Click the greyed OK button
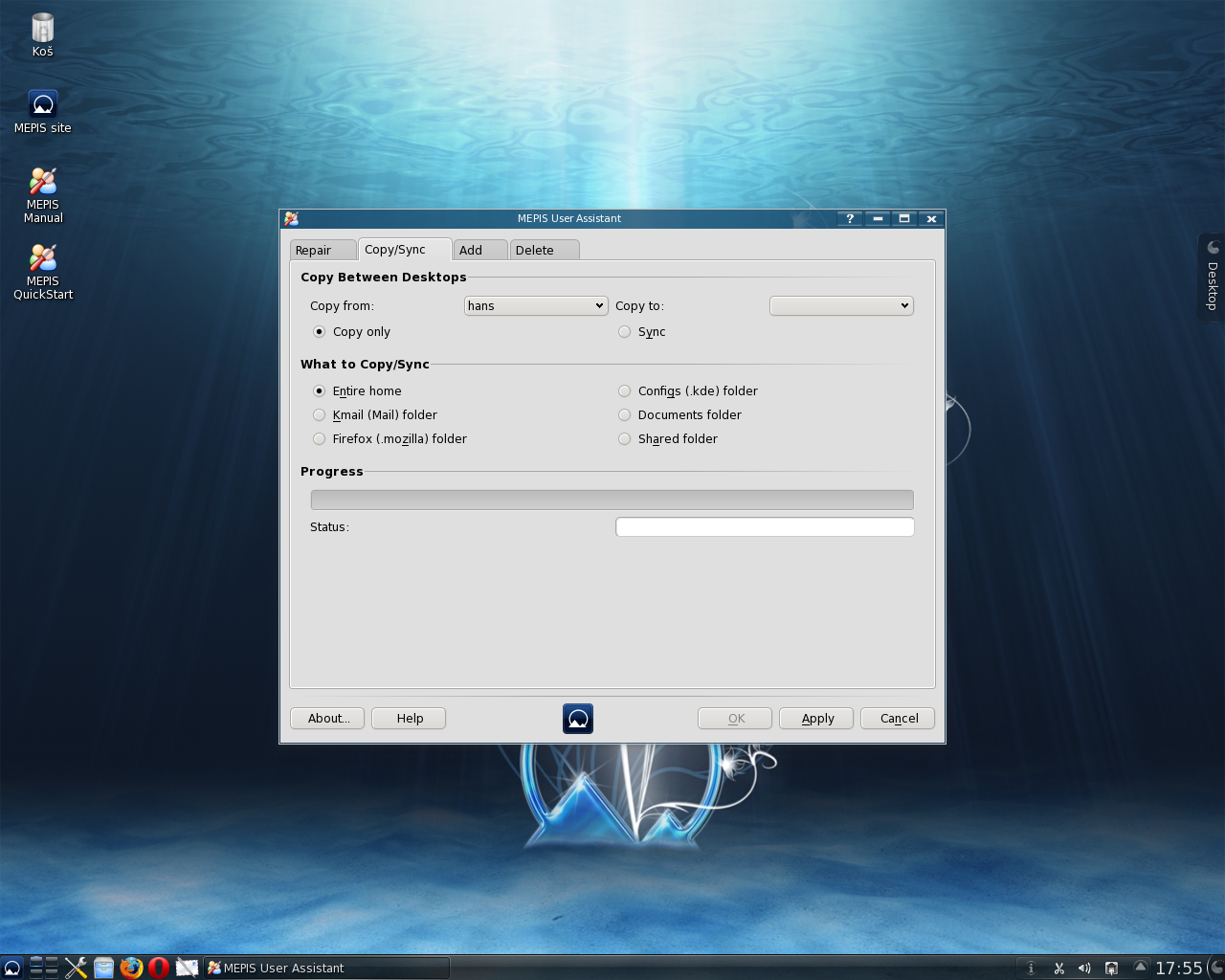The width and height of the screenshot is (1225, 980). 735,718
